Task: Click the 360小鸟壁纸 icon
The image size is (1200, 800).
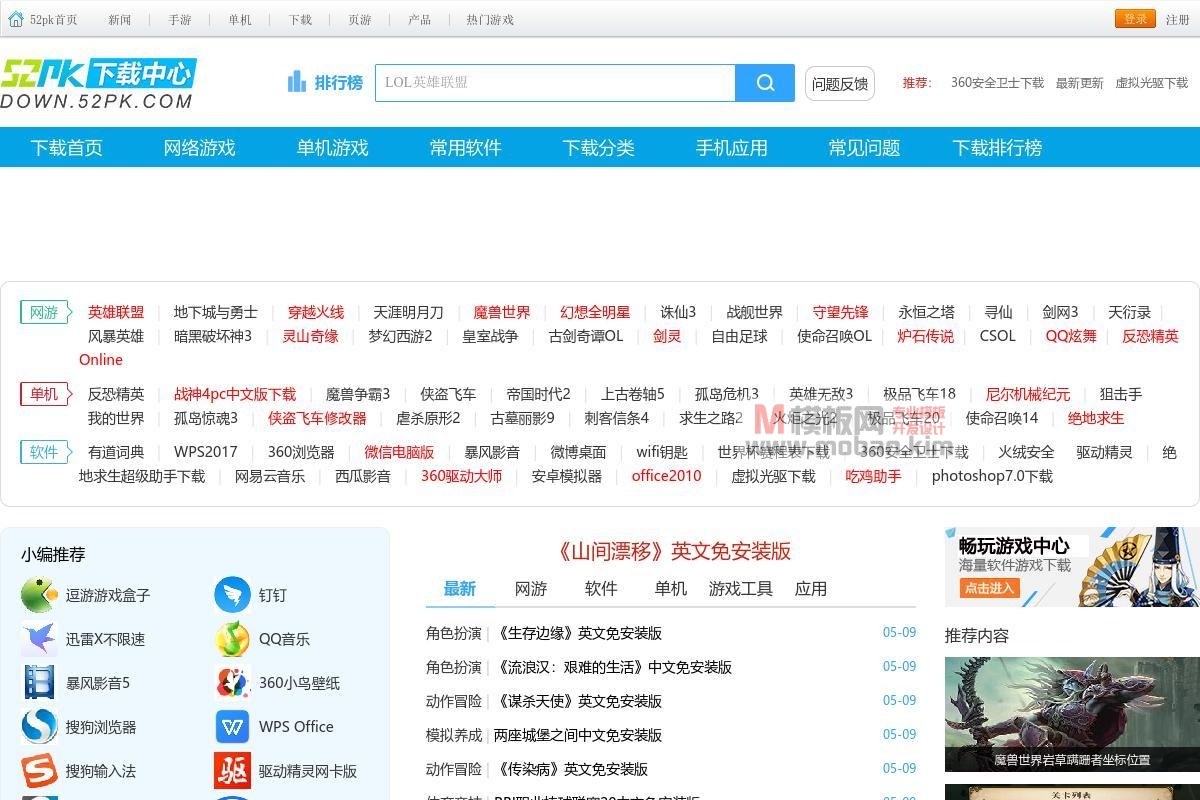Action: [x=232, y=683]
